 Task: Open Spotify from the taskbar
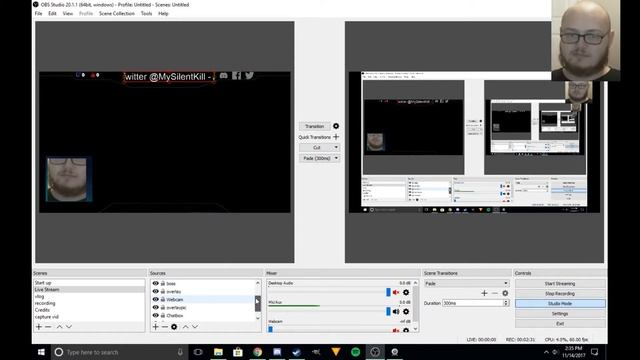pyautogui.click(x=356, y=352)
